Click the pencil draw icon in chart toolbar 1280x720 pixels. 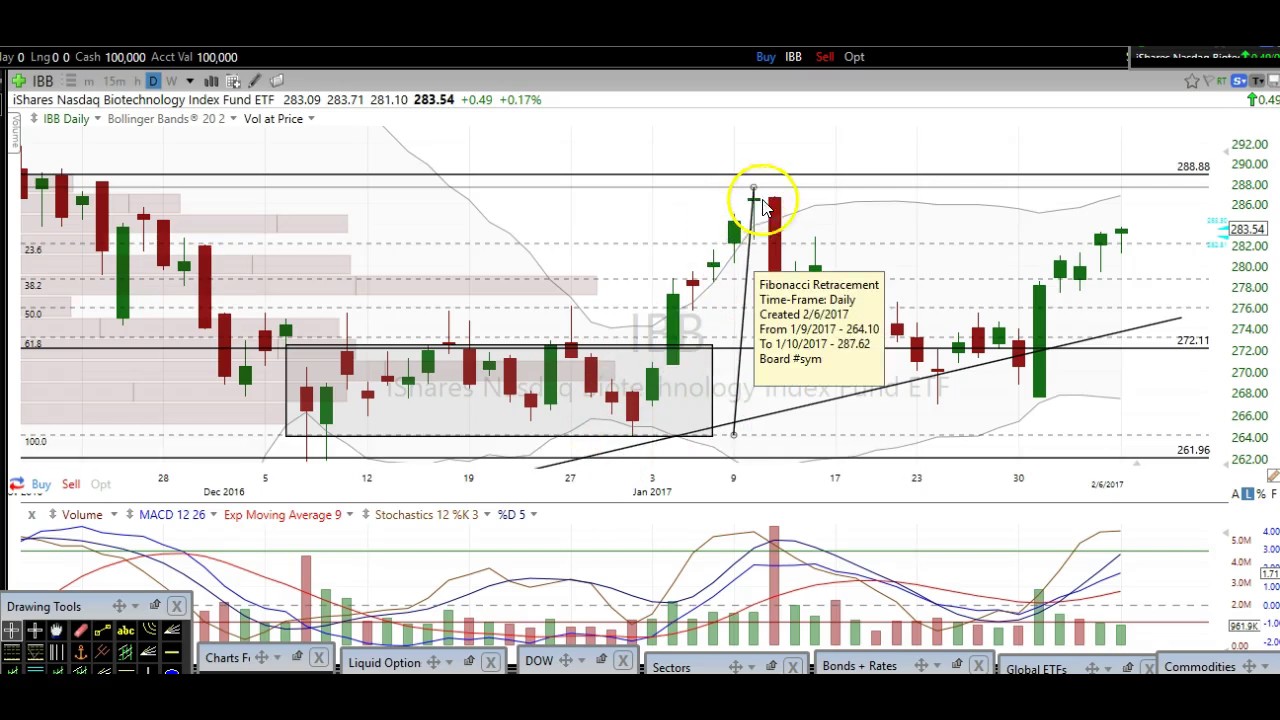[255, 81]
